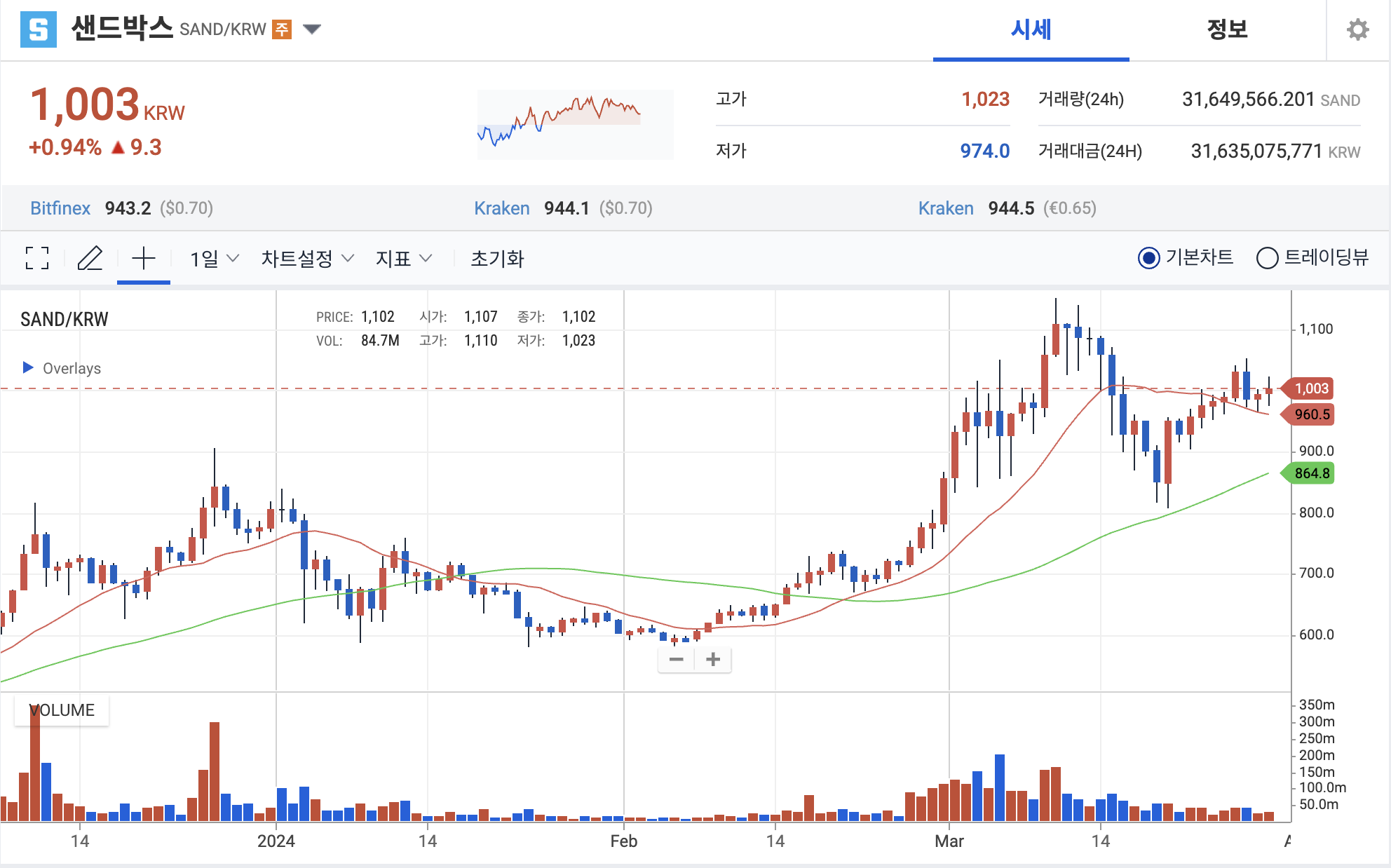Expand the Overlays triangle toggle
This screenshot has width=1391, height=868.
tap(28, 367)
